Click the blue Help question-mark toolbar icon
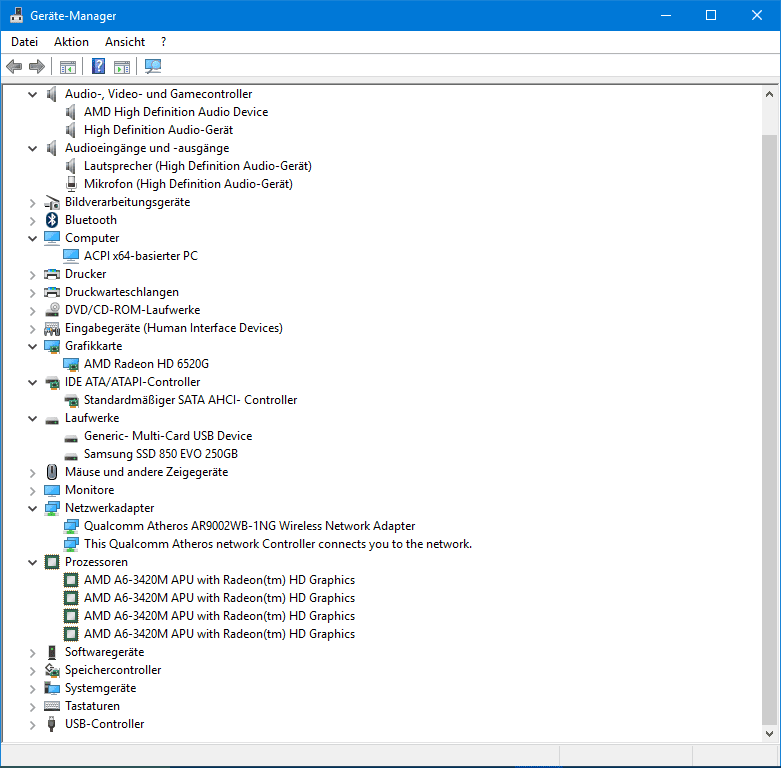 coord(99,66)
